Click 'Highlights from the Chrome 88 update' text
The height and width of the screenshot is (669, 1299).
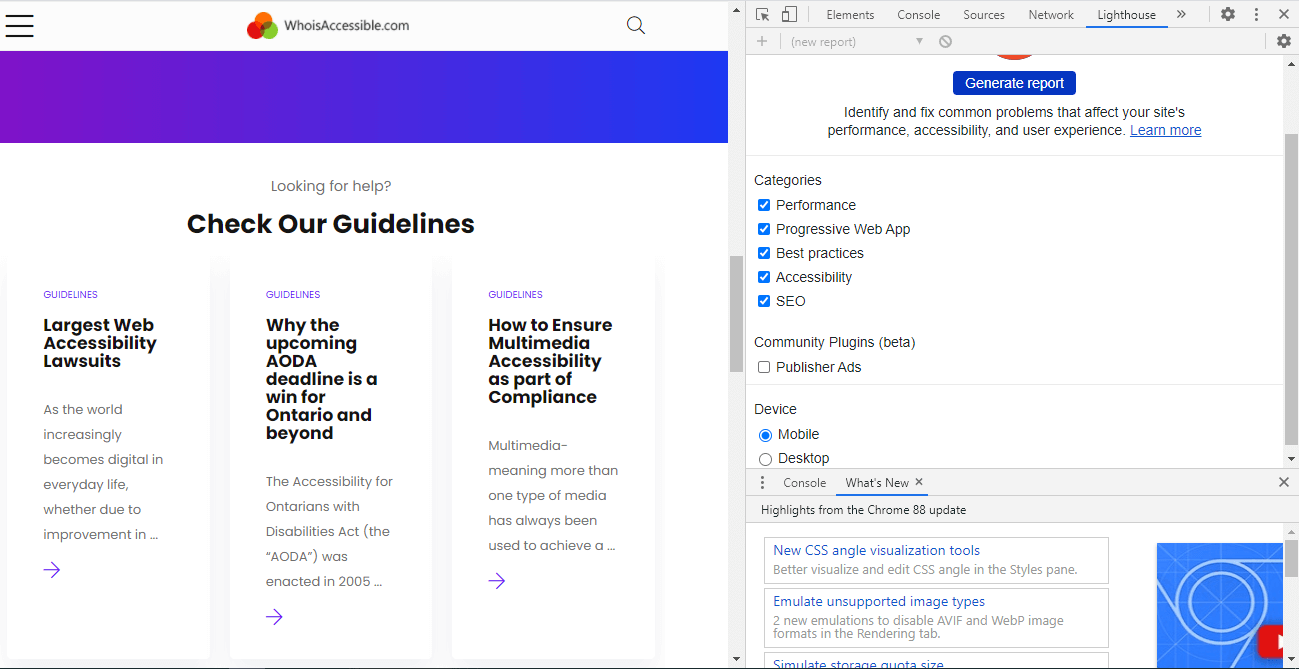tap(863, 510)
